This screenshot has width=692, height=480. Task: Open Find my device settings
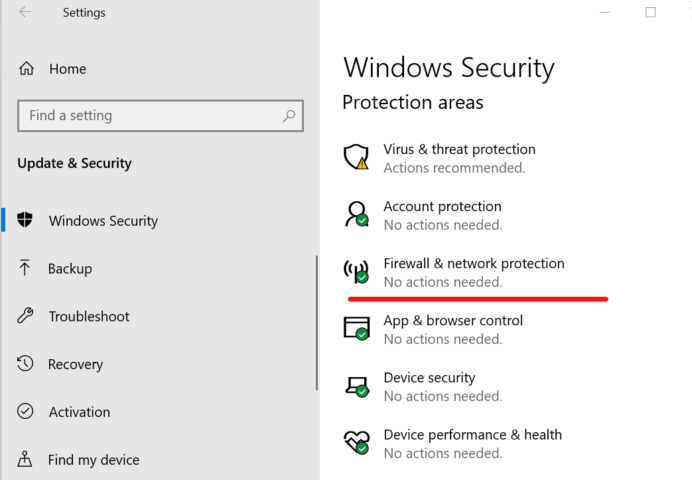[x=94, y=460]
